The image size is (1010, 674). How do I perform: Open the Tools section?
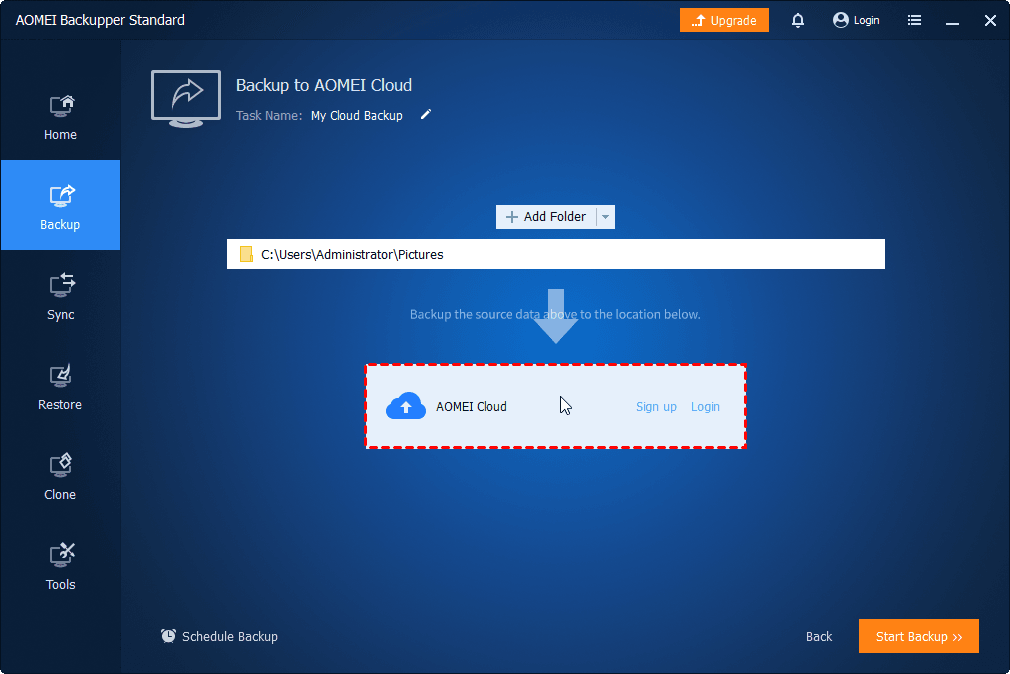[61, 566]
